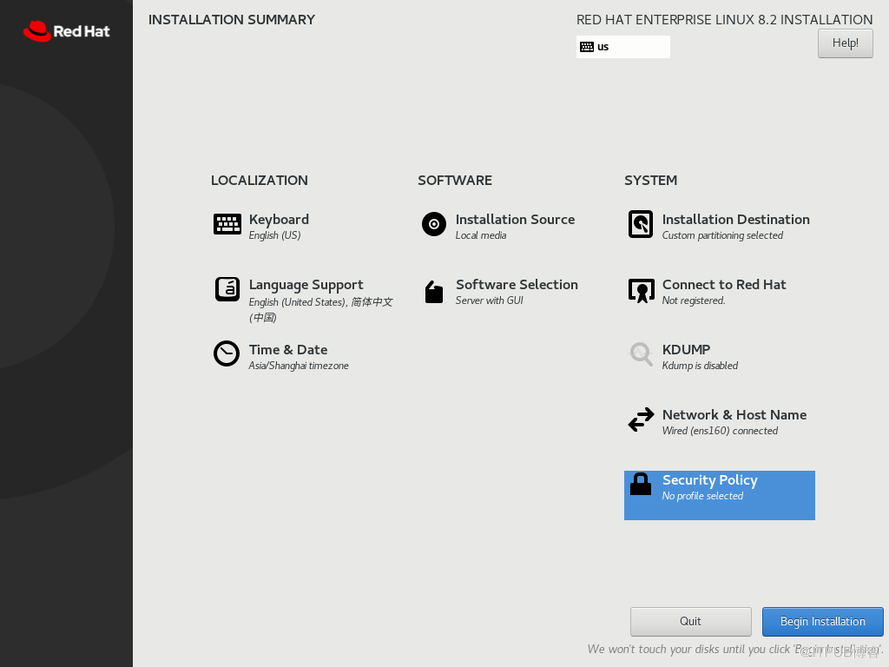Click the Installation Destination disk icon

coord(641,224)
